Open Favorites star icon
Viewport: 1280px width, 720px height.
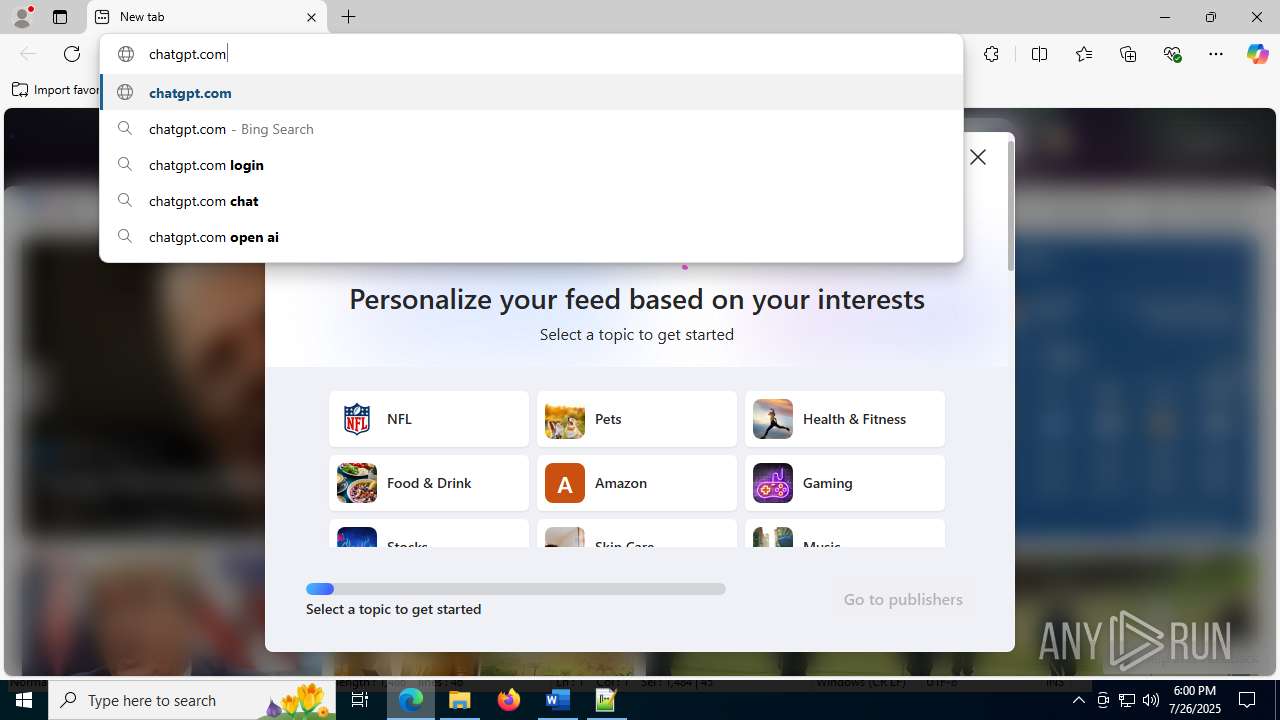(1083, 54)
